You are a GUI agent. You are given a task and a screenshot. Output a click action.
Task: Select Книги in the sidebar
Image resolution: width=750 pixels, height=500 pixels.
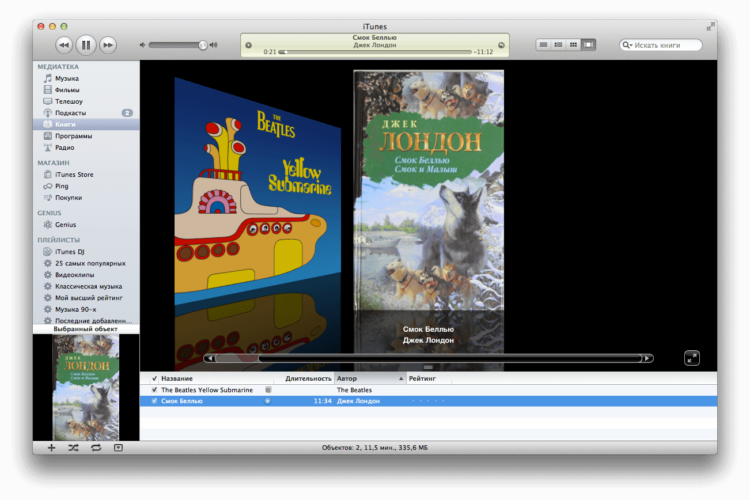(86, 124)
